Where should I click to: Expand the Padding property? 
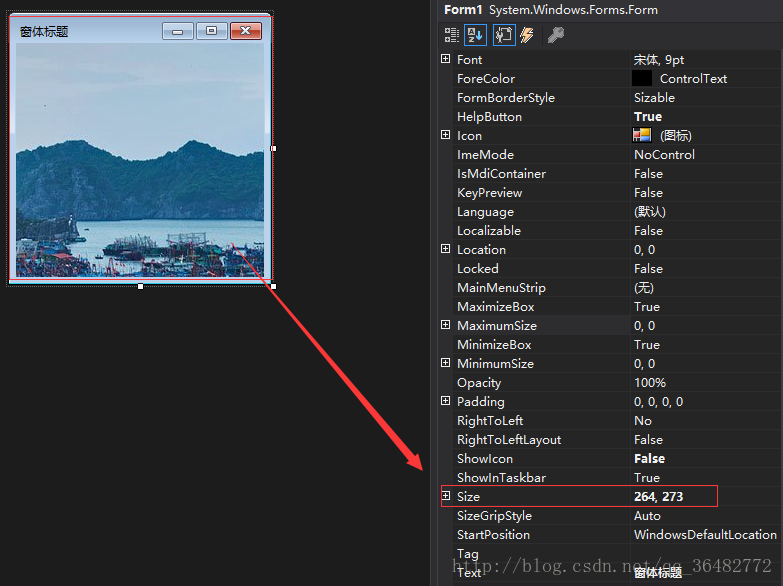445,401
